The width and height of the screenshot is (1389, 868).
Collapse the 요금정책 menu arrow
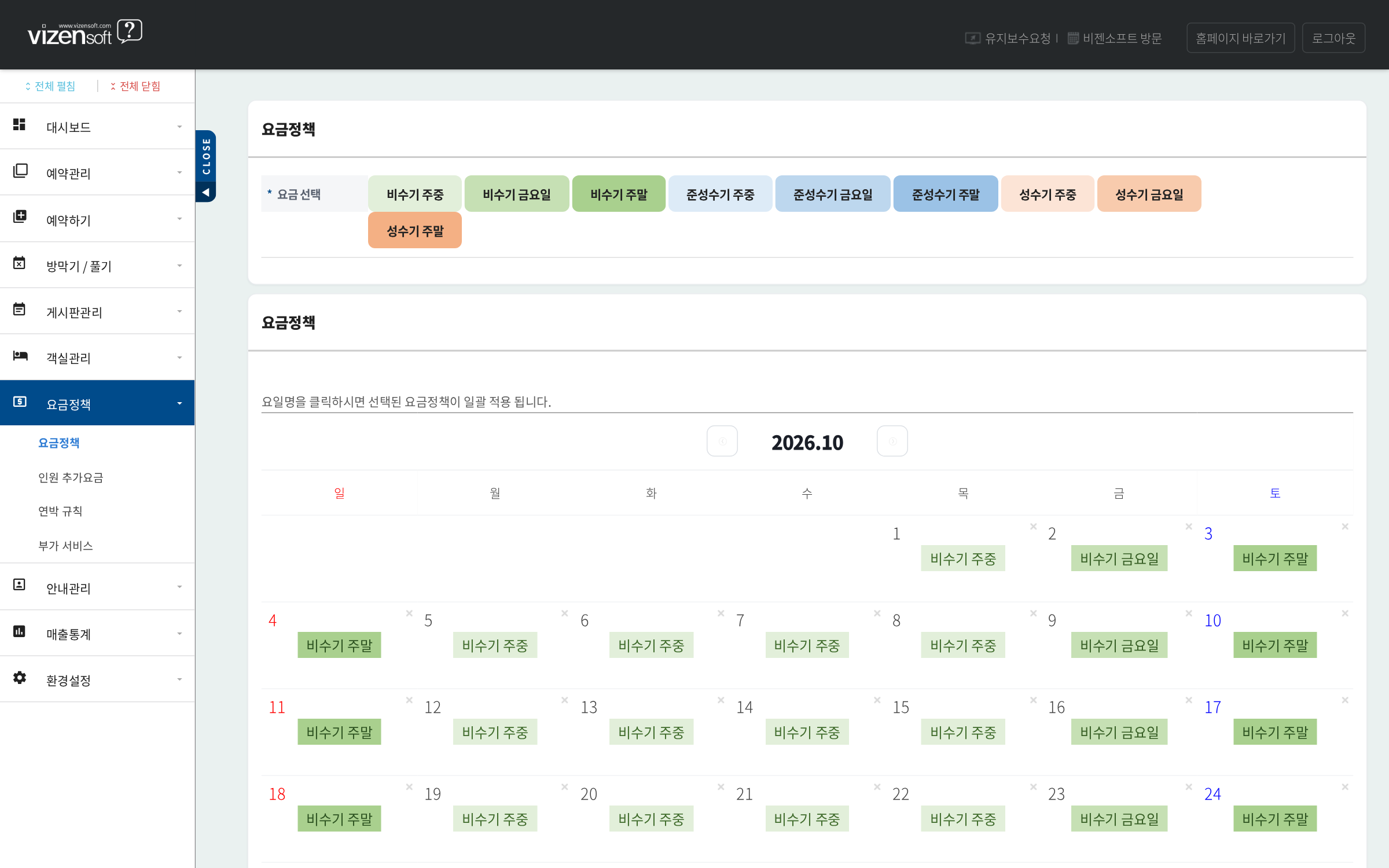coord(179,403)
